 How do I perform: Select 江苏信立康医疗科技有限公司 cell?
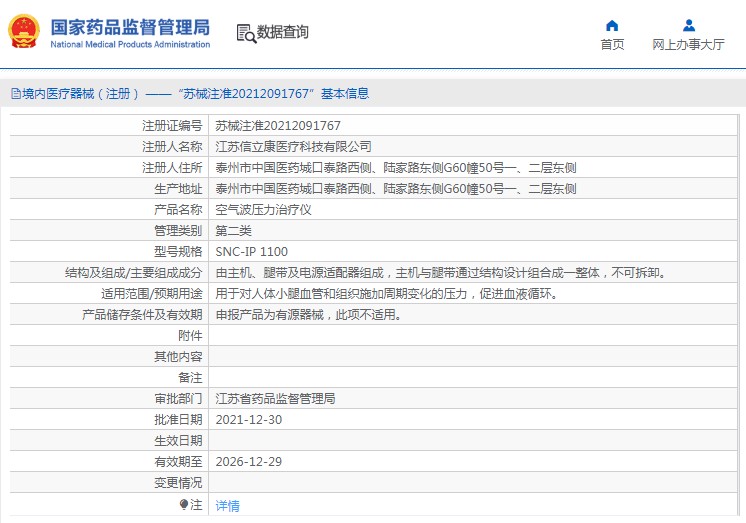pyautogui.click(x=293, y=147)
